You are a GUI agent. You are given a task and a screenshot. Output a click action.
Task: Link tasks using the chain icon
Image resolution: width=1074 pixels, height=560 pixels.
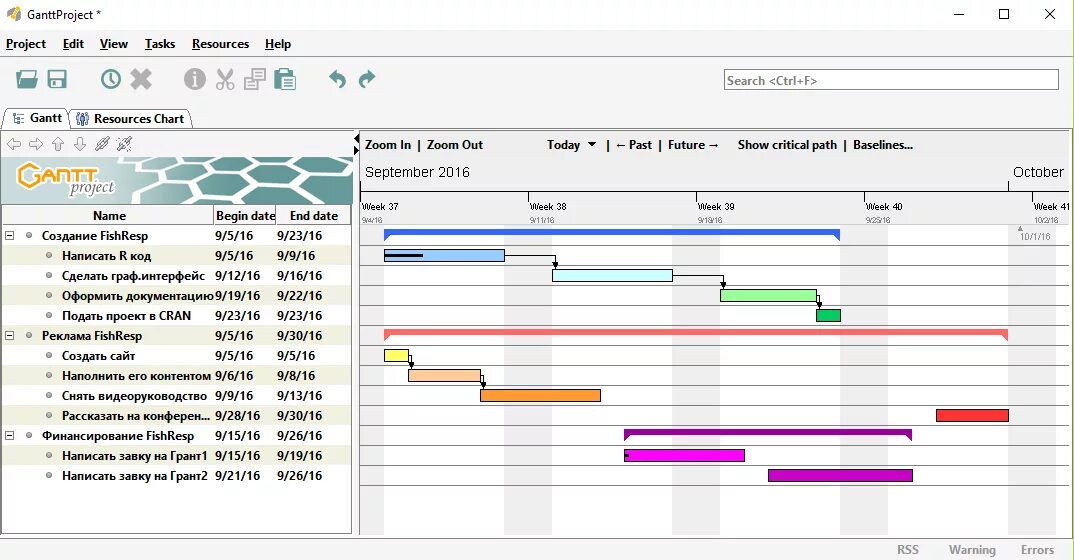[102, 144]
